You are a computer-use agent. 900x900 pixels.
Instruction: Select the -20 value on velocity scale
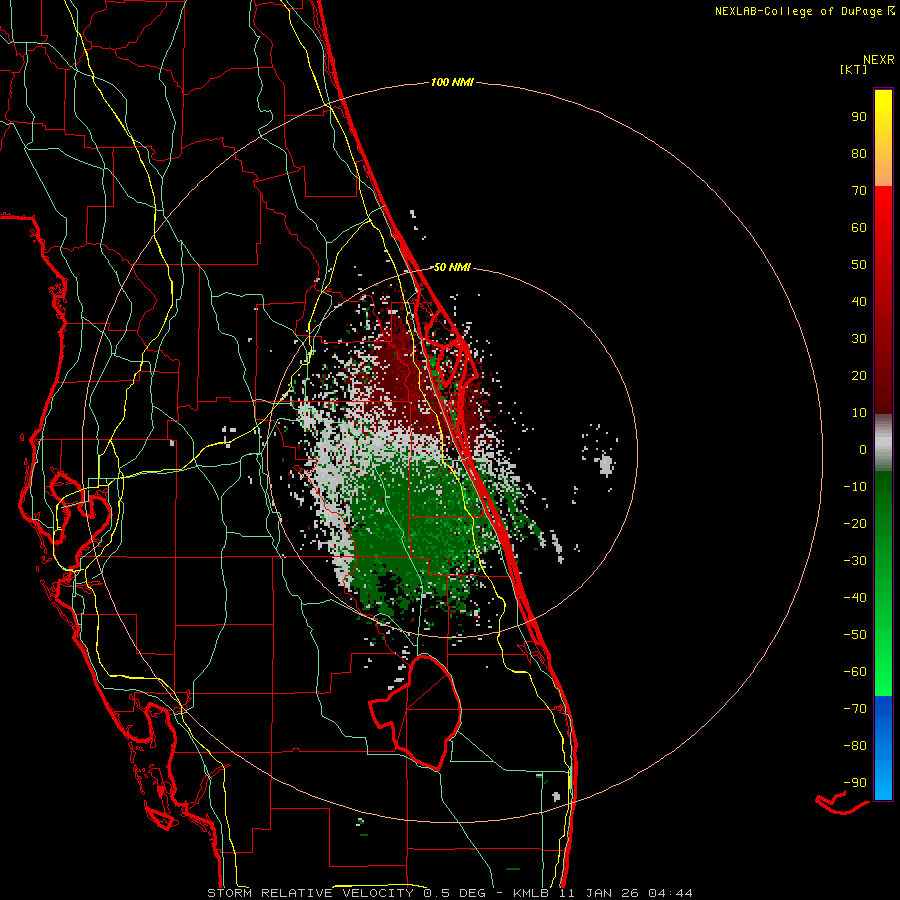[x=855, y=523]
